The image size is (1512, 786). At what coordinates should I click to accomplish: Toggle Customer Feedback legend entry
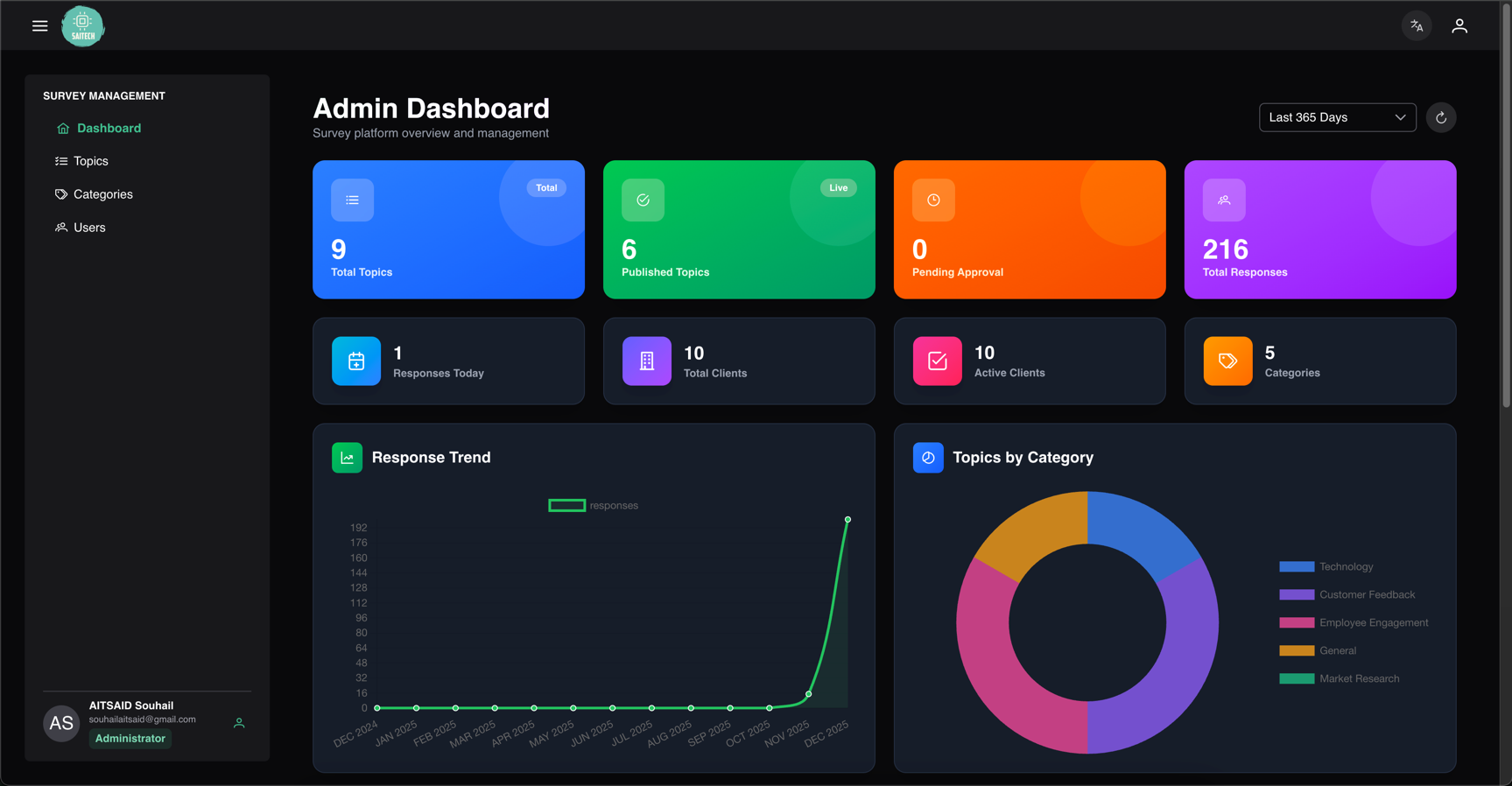(1347, 594)
